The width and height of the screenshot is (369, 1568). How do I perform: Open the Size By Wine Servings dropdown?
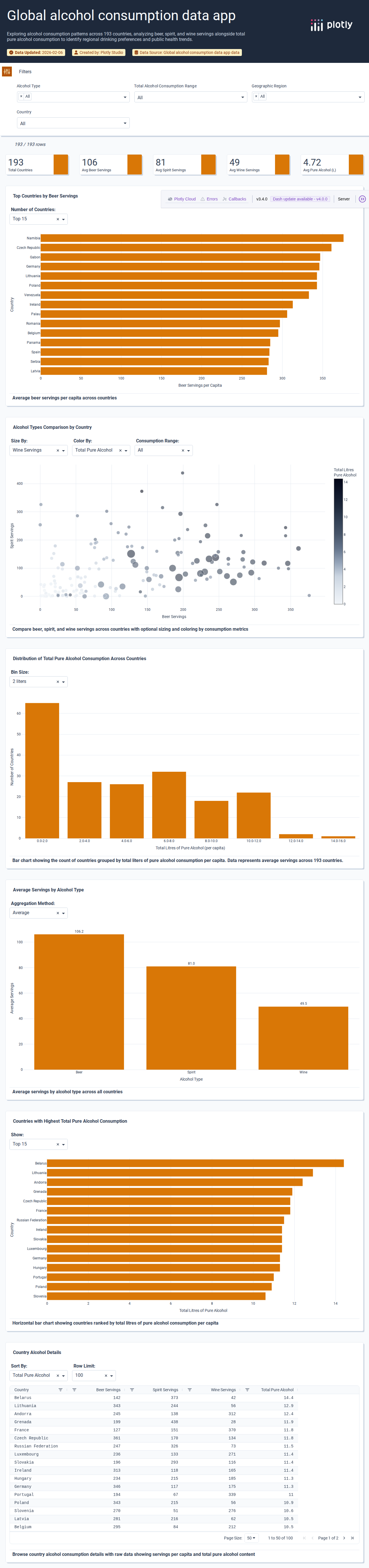(x=63, y=451)
